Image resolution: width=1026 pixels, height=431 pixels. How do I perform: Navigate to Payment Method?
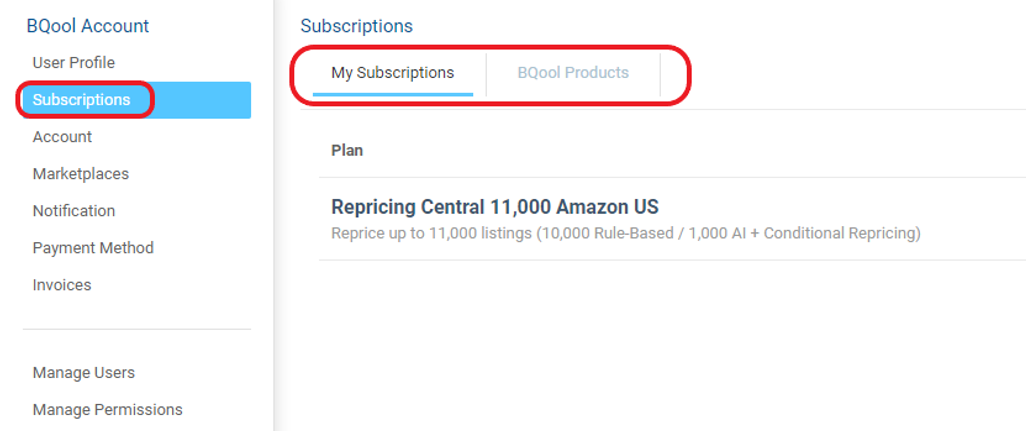click(x=93, y=248)
